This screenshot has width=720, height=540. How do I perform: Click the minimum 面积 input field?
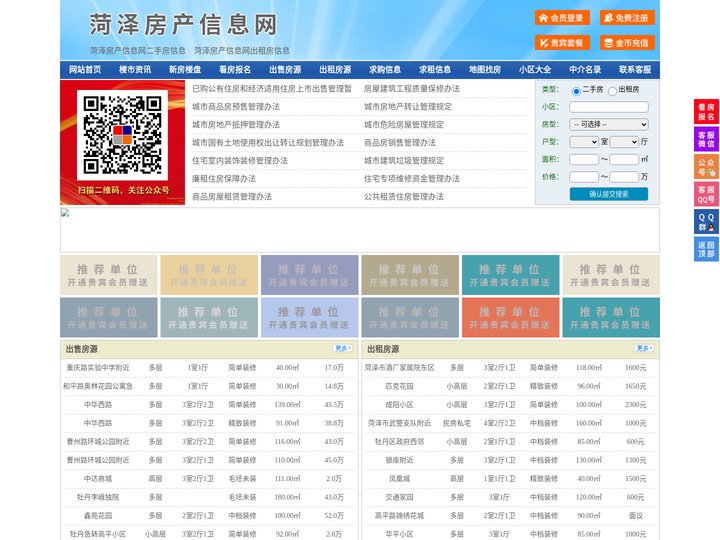tap(584, 159)
